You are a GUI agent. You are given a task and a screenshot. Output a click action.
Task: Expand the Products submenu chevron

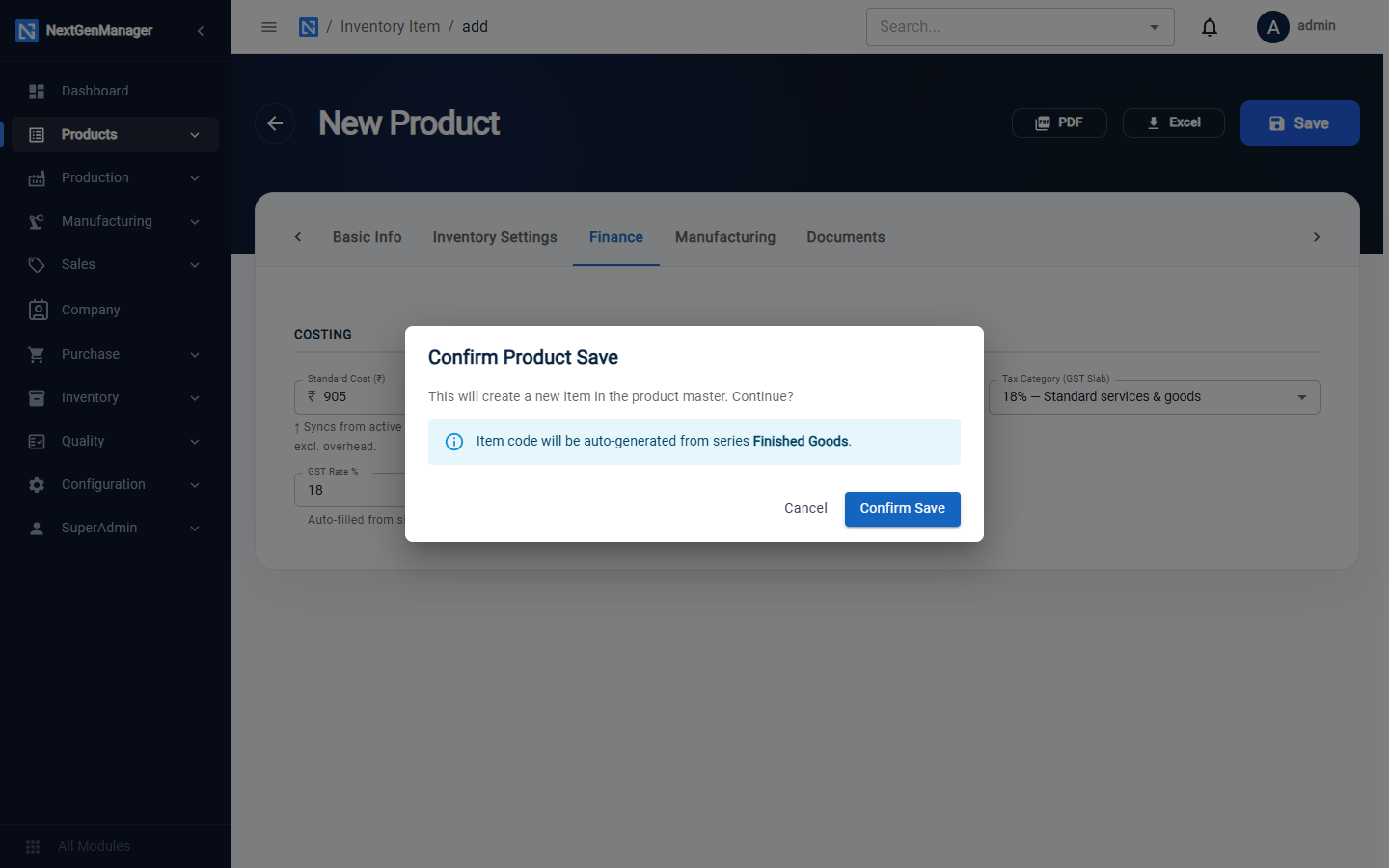(195, 135)
